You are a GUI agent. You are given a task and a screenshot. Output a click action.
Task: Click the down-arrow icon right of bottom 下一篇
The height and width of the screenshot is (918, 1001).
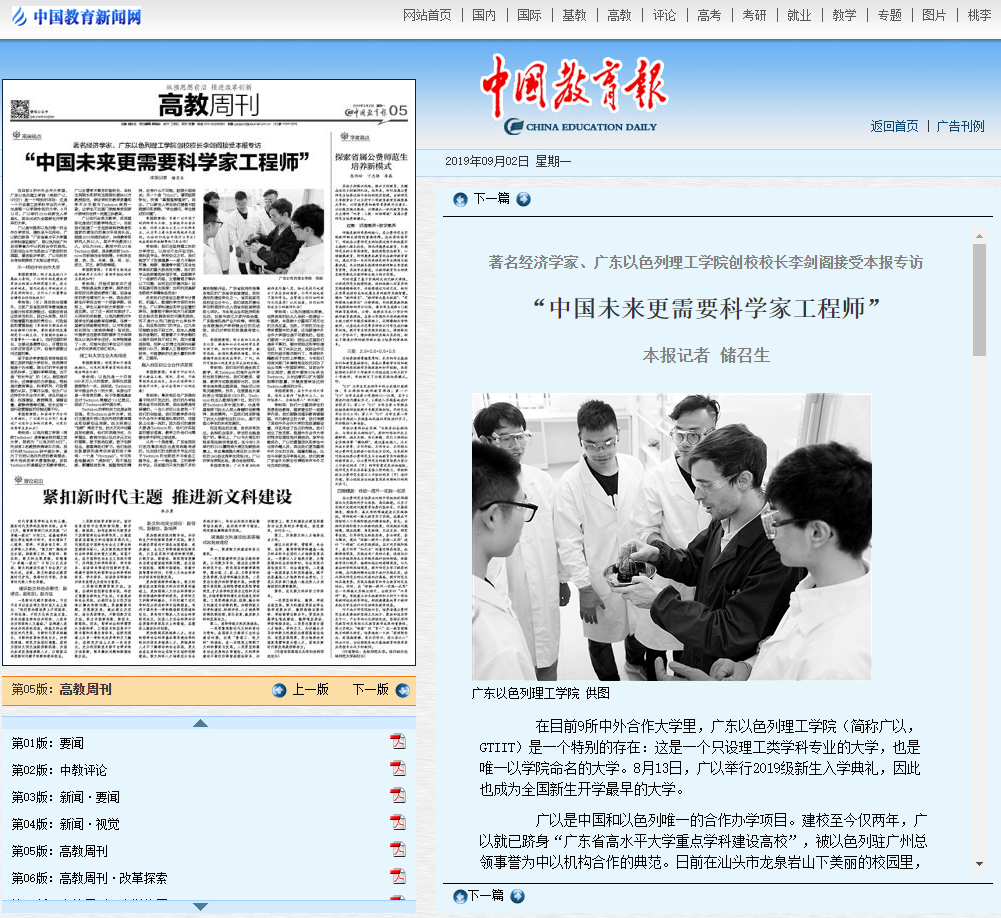point(518,895)
